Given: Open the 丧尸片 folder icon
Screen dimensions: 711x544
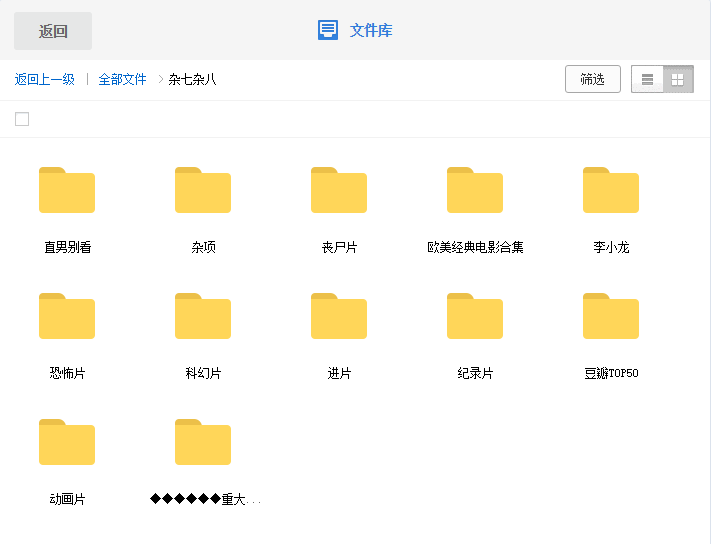Looking at the screenshot, I should pyautogui.click(x=339, y=191).
